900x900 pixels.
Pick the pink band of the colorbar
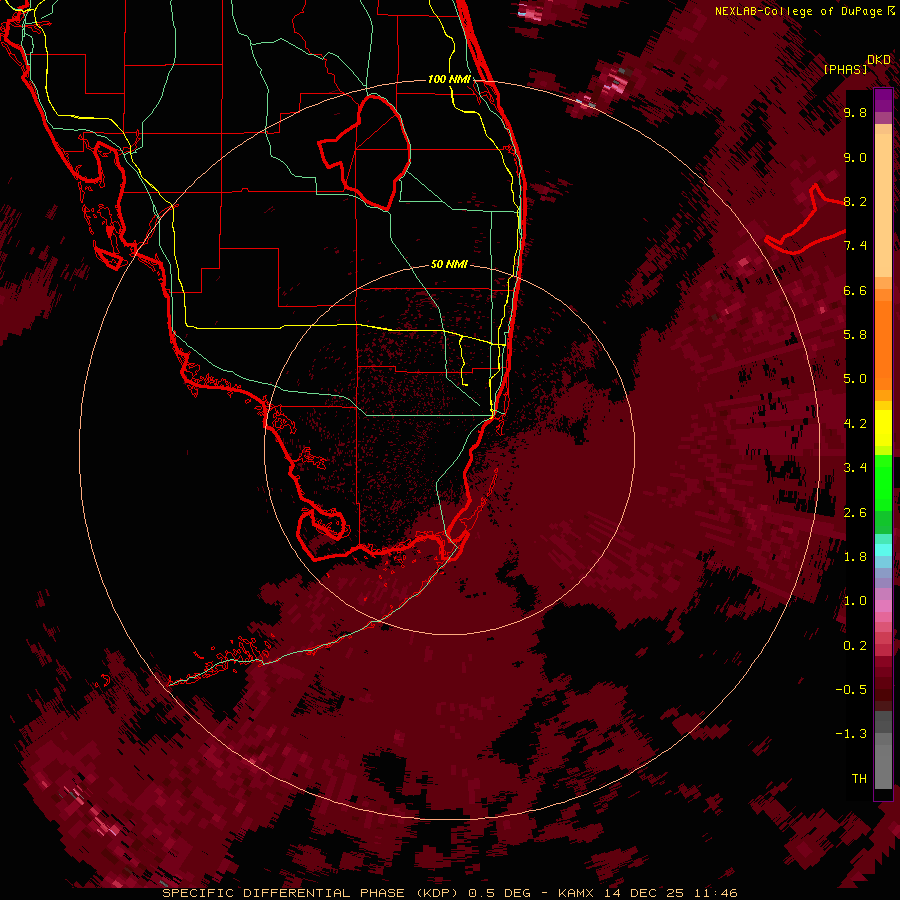(883, 606)
